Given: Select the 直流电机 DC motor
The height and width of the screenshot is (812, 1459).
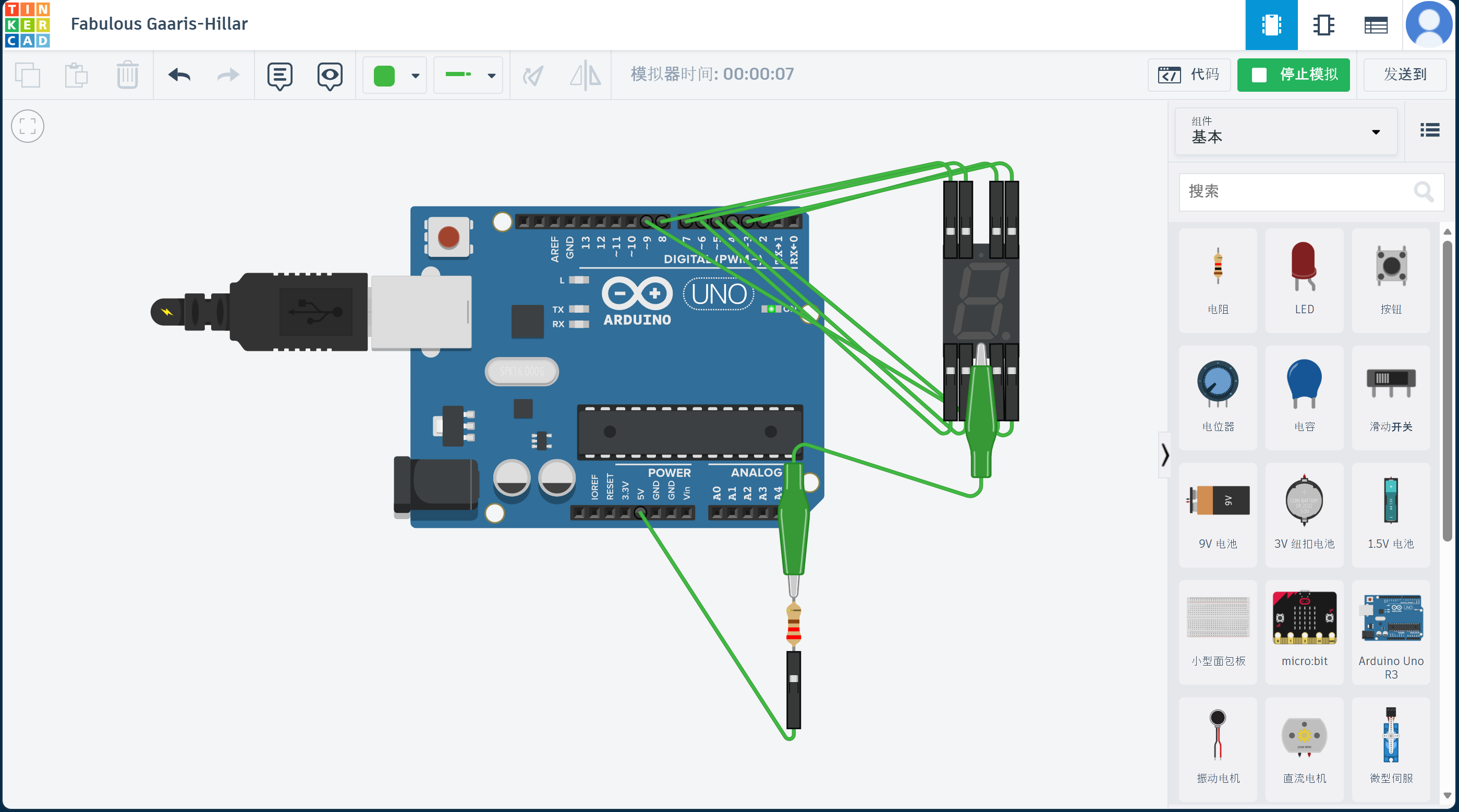Looking at the screenshot, I should click(1304, 749).
